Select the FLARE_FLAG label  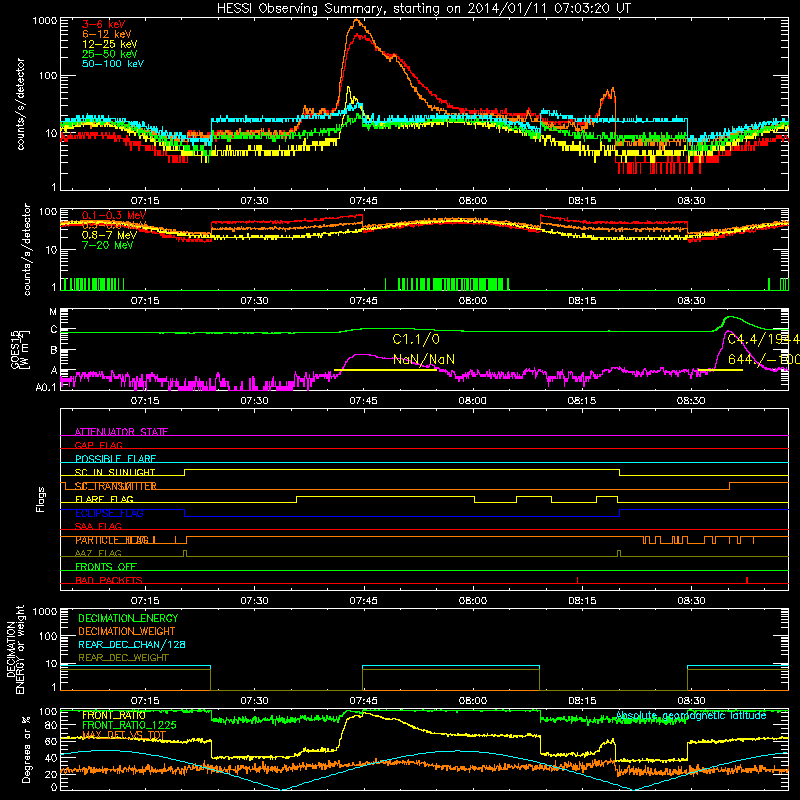[104, 499]
